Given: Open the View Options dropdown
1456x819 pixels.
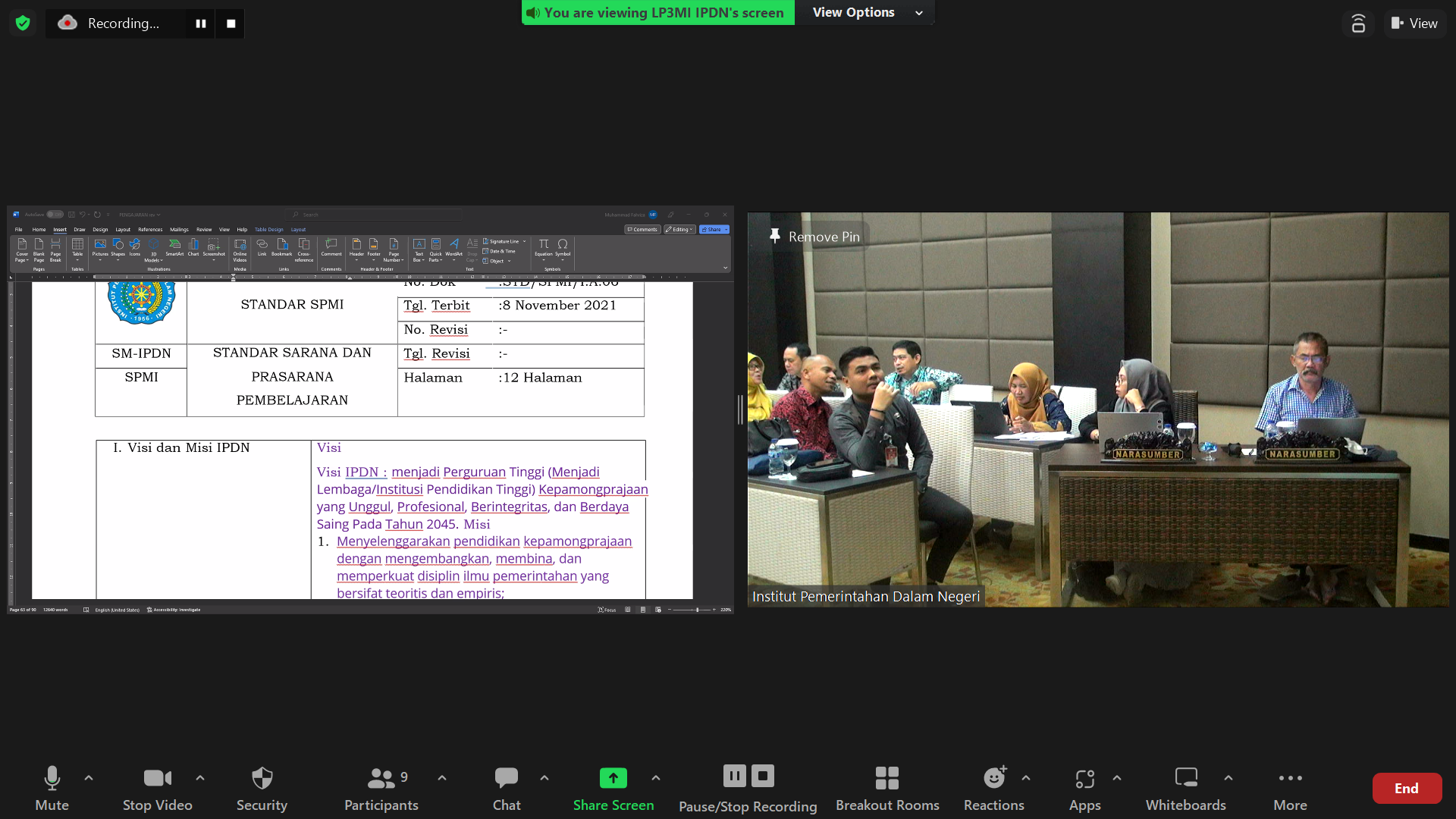Looking at the screenshot, I should [x=867, y=13].
